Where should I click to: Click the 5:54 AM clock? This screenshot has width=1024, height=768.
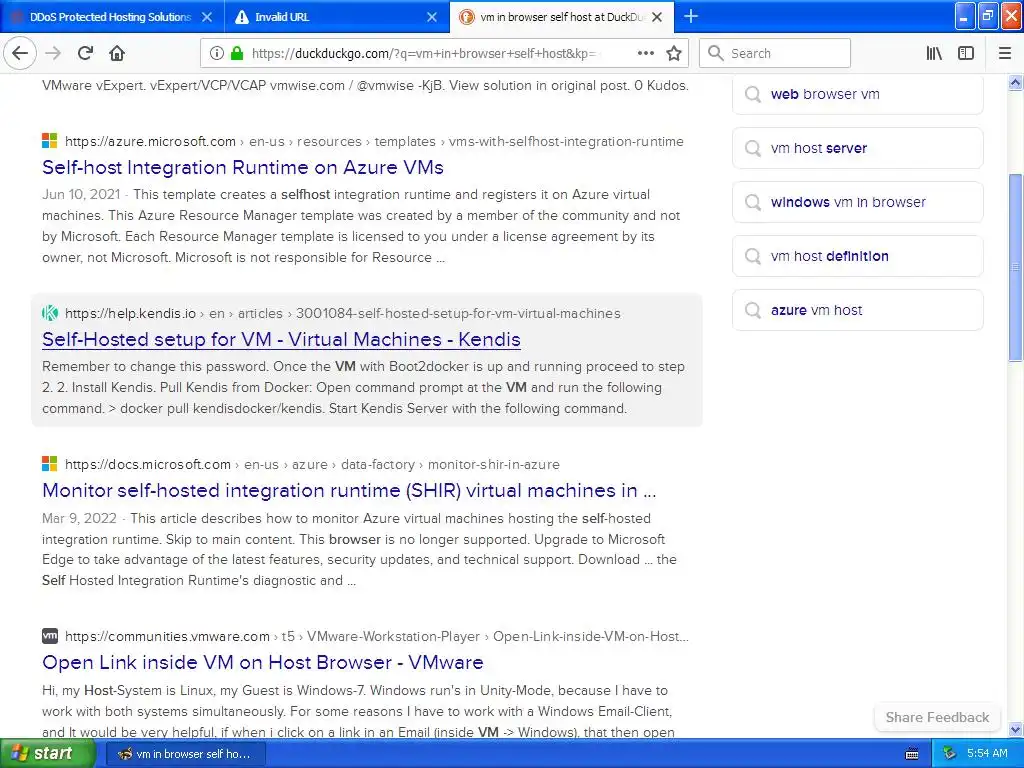coord(987,754)
